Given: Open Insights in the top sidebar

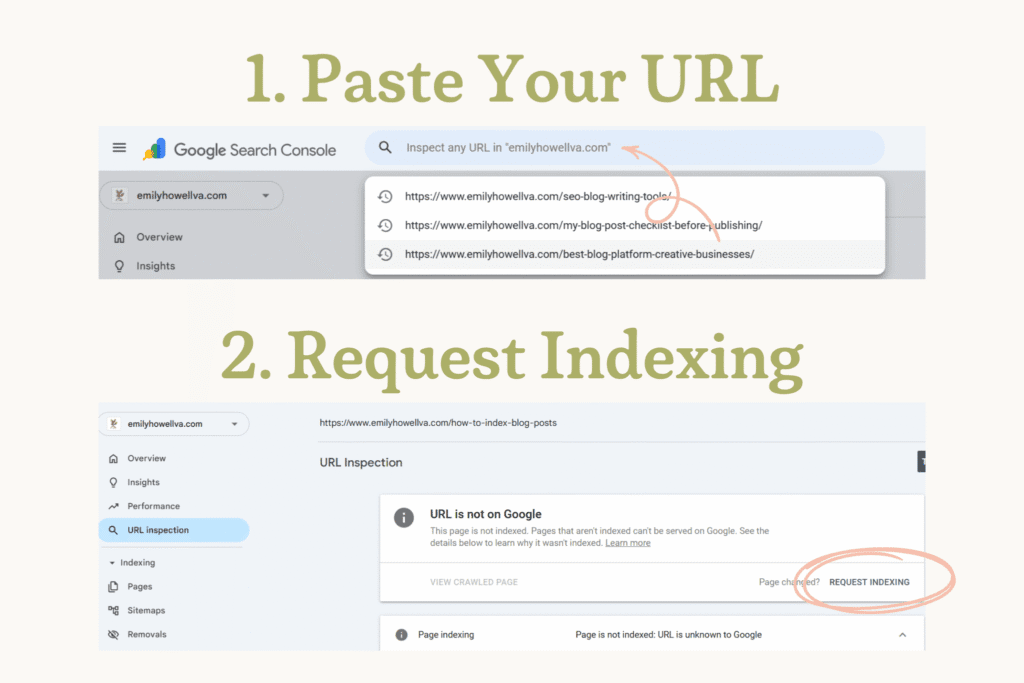Looking at the screenshot, I should coord(155,266).
